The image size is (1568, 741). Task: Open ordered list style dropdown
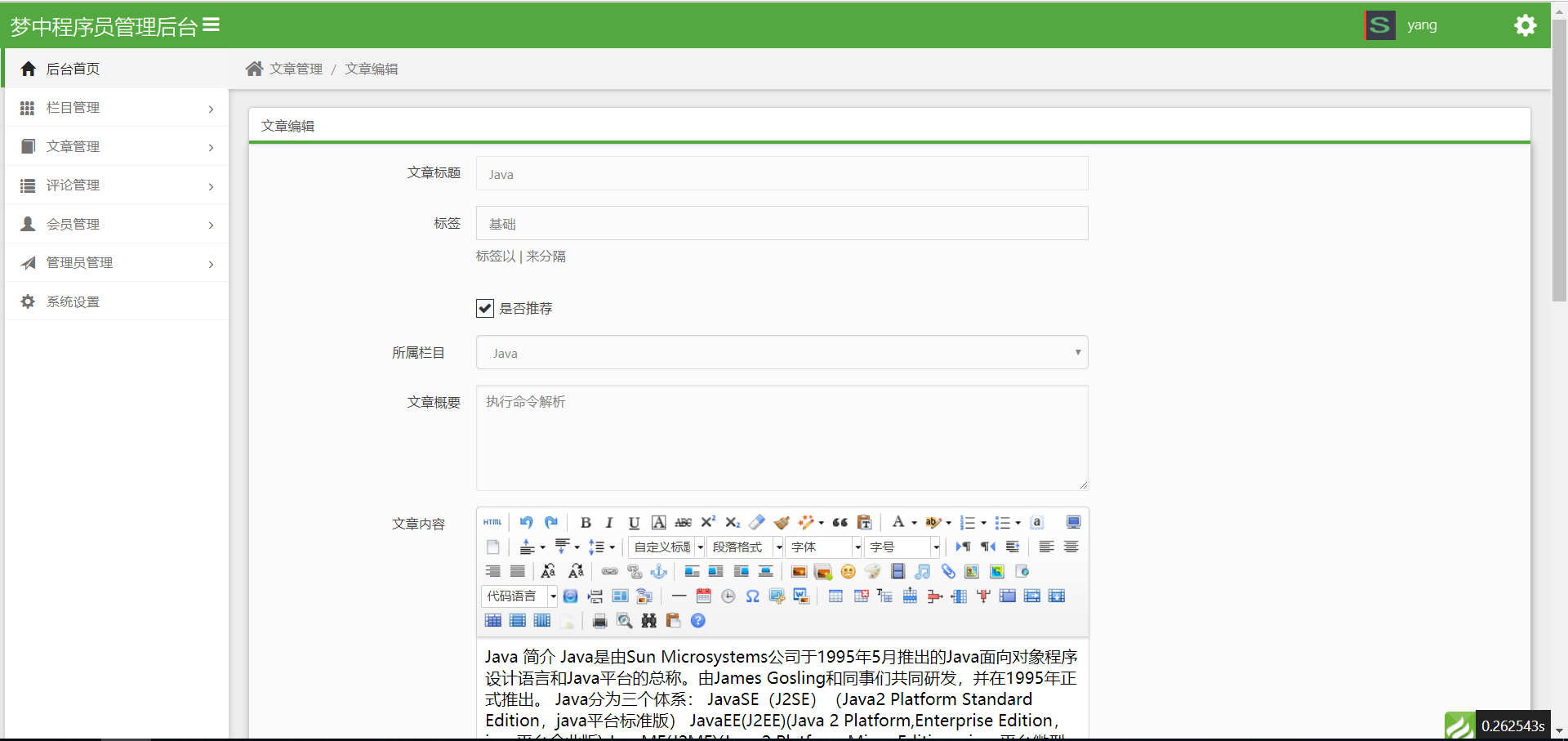click(x=984, y=523)
